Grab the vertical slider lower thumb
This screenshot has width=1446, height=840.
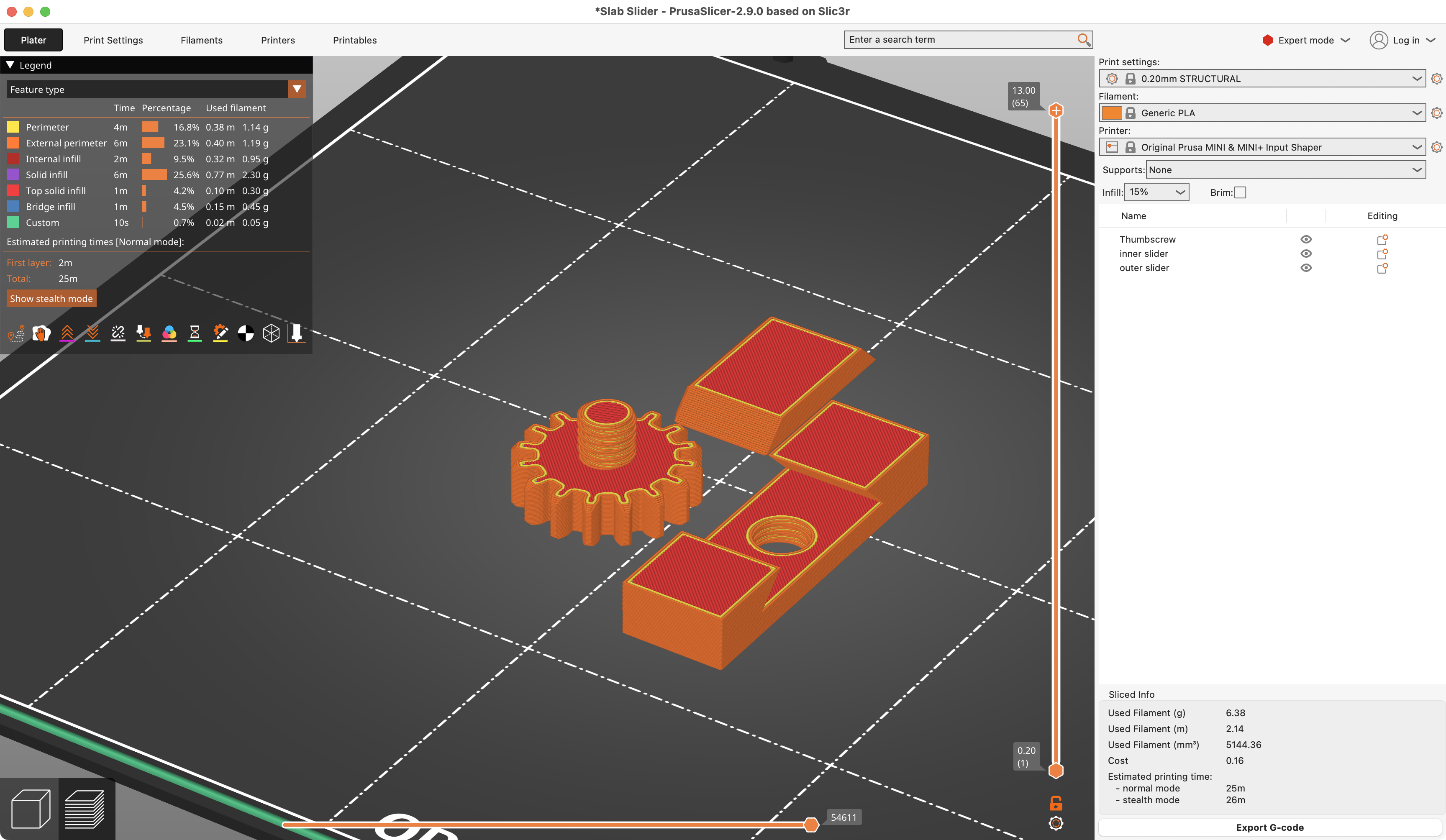click(x=1056, y=771)
